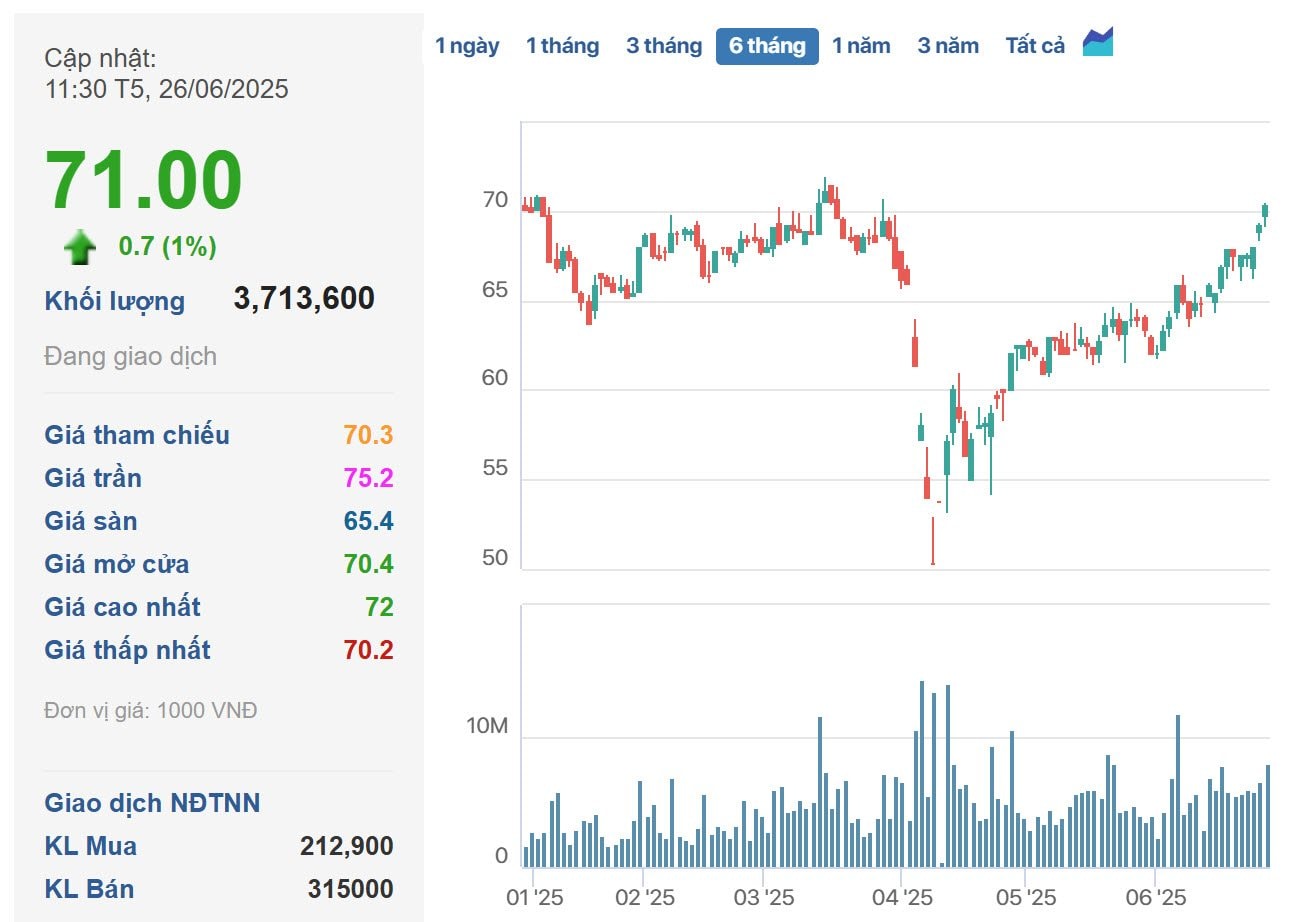1293x922 pixels.
Task: Select the 1 tháng range tab
Action: [562, 46]
